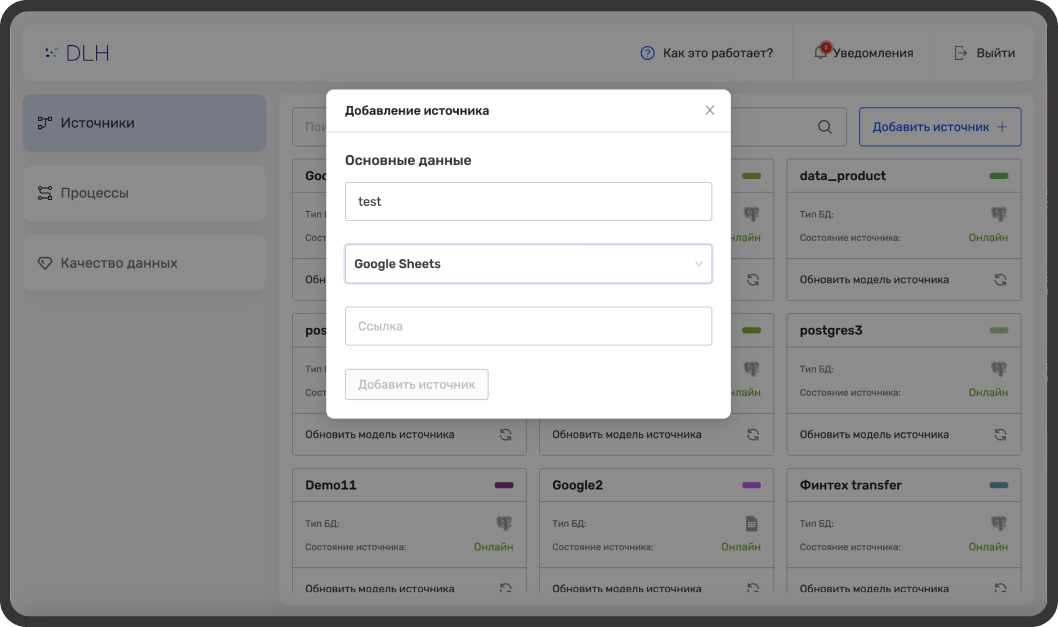
Task: Open the Google Sheets type dropdown
Action: tap(528, 264)
